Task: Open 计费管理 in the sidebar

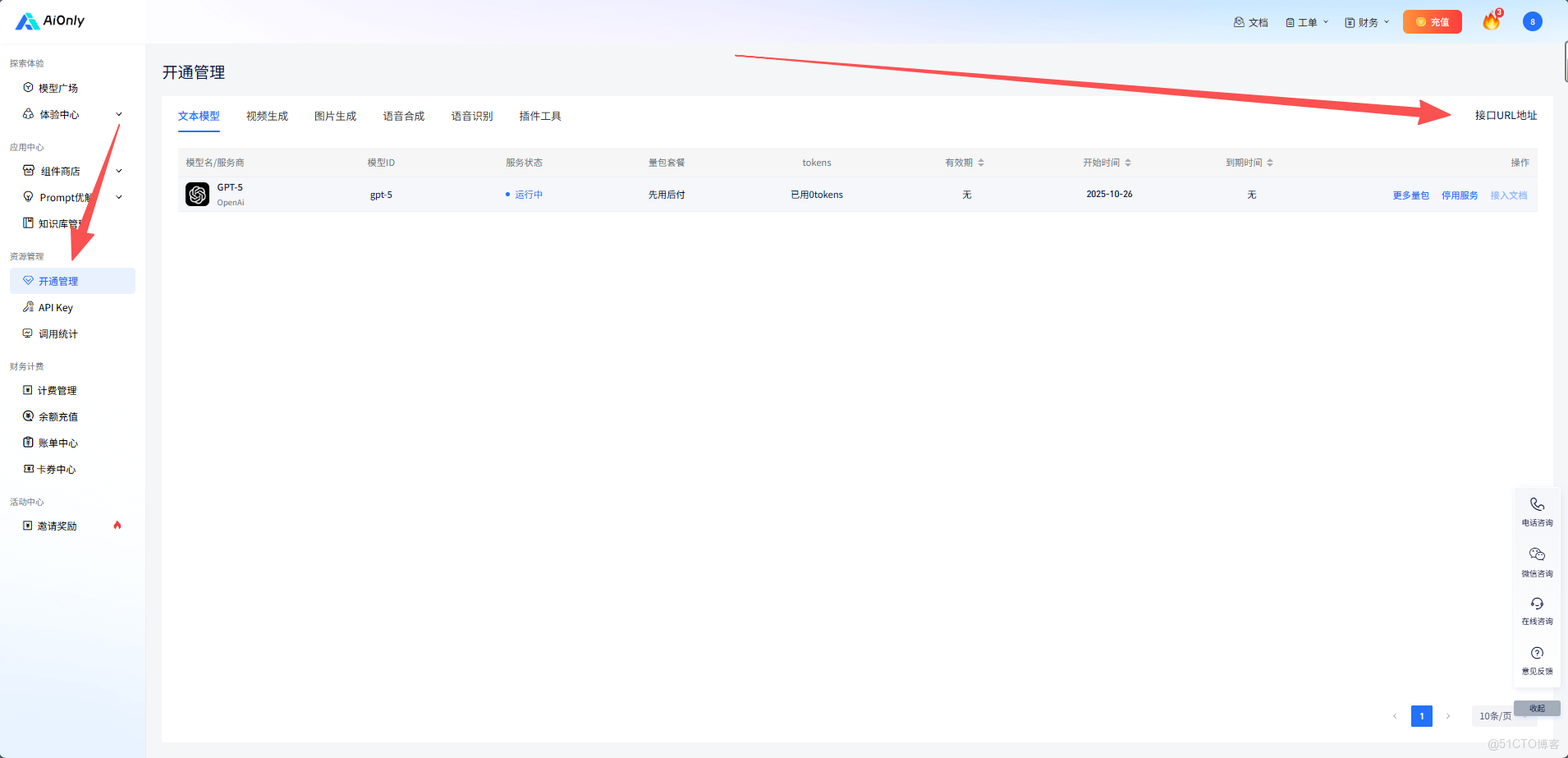Action: click(57, 390)
